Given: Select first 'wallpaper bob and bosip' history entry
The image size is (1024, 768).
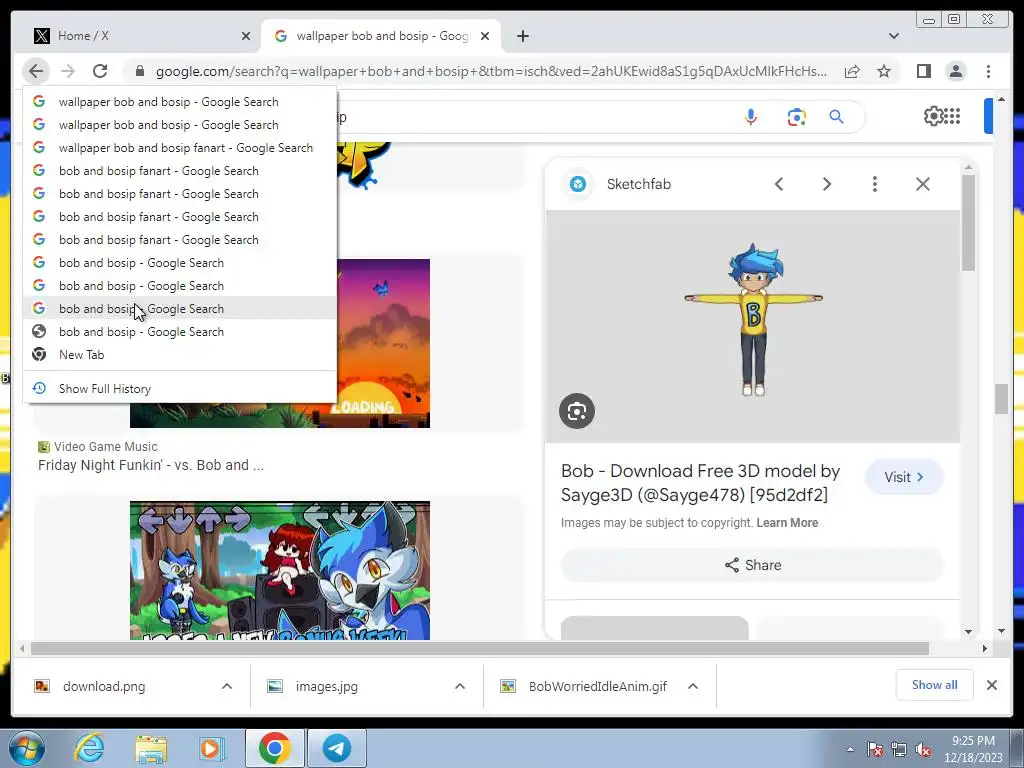Looking at the screenshot, I should tap(180, 102).
